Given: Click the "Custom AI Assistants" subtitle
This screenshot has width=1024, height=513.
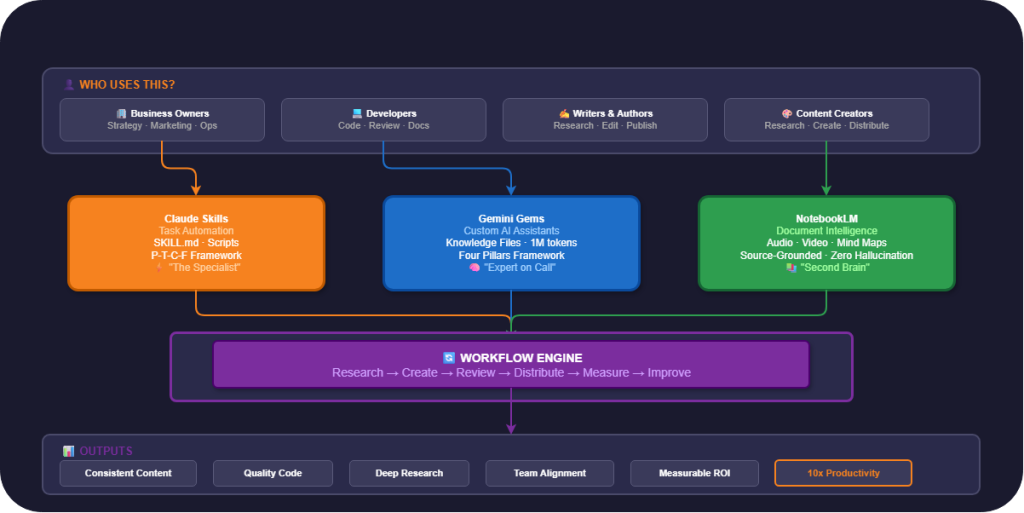Looking at the screenshot, I should (511, 230).
